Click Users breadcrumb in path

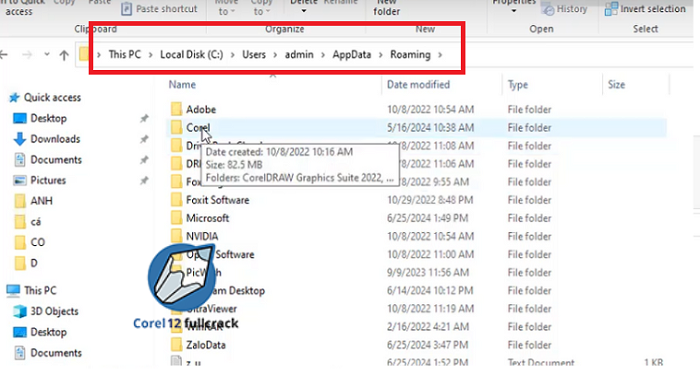254,54
